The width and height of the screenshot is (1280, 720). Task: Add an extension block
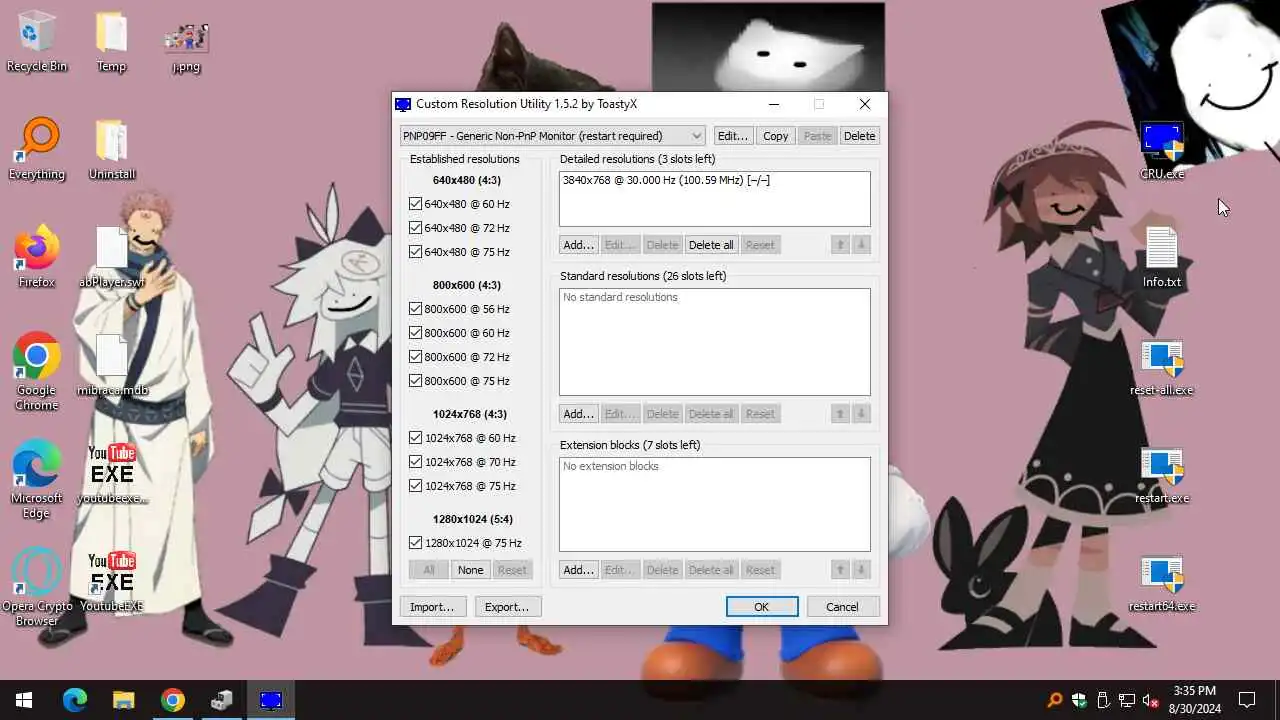click(578, 570)
